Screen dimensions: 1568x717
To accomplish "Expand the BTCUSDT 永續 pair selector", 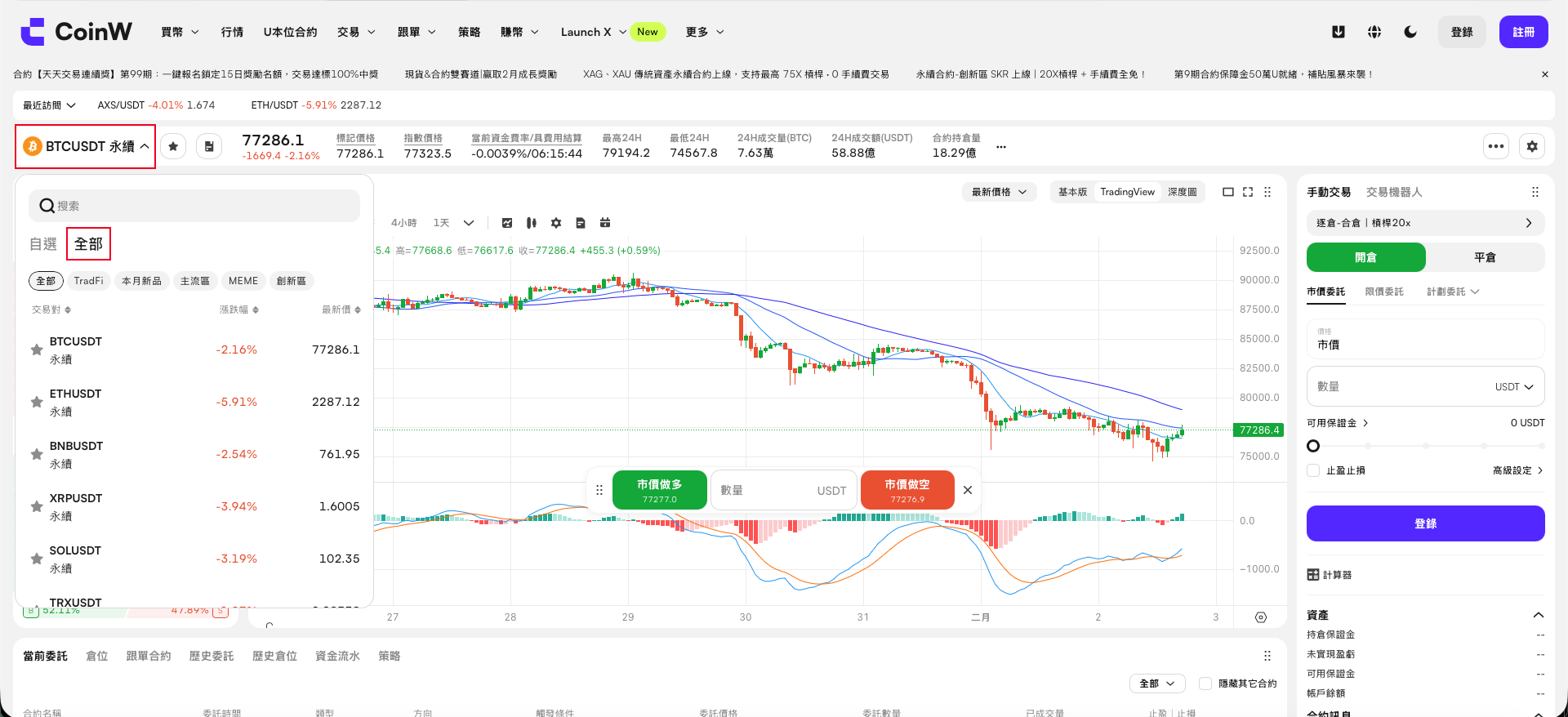I will (x=86, y=146).
